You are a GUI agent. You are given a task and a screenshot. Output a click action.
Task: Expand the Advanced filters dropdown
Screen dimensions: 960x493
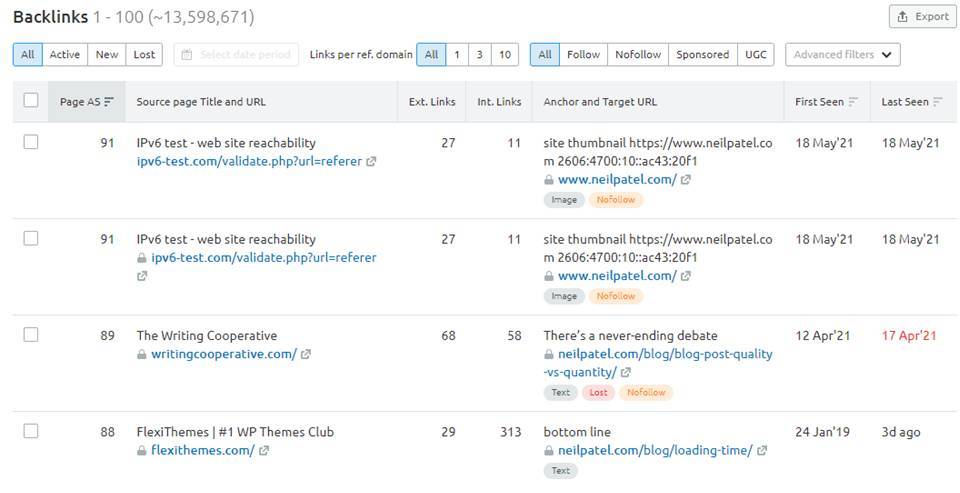coord(842,55)
